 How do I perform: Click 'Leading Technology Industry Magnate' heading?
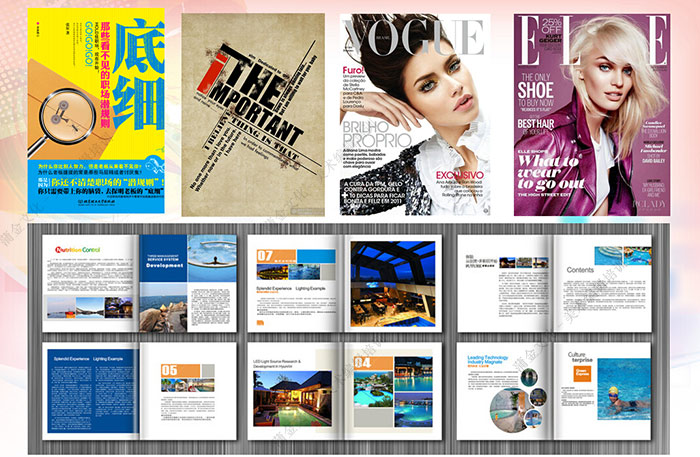(x=488, y=360)
